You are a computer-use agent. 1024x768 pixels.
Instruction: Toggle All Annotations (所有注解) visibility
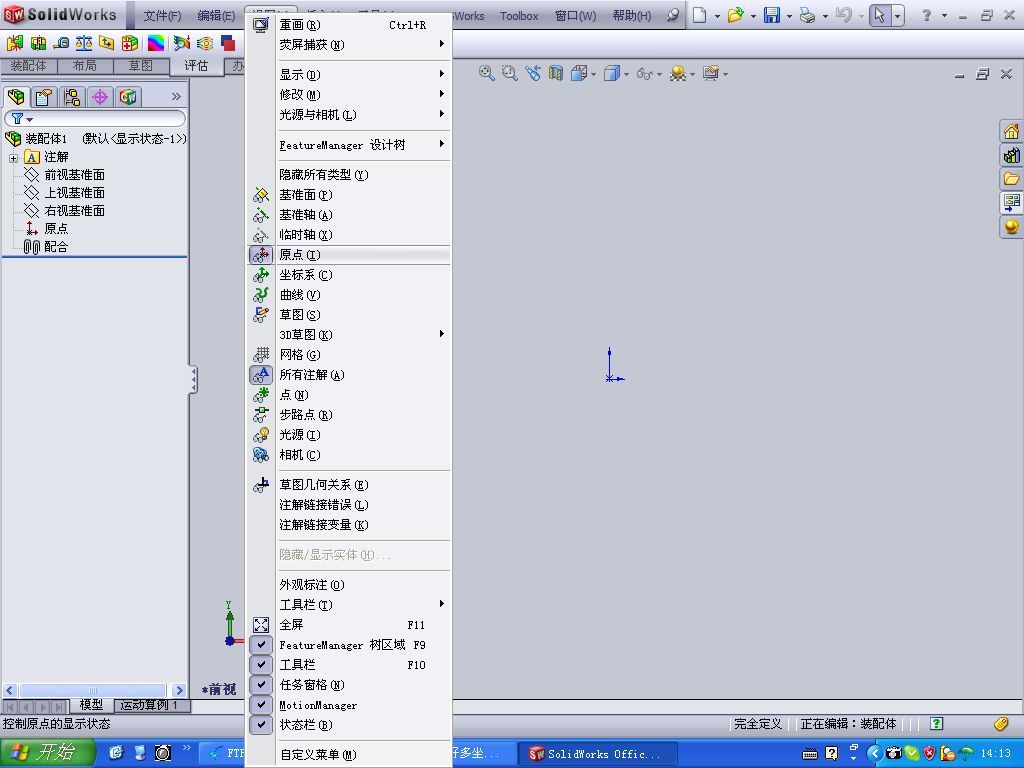click(350, 375)
